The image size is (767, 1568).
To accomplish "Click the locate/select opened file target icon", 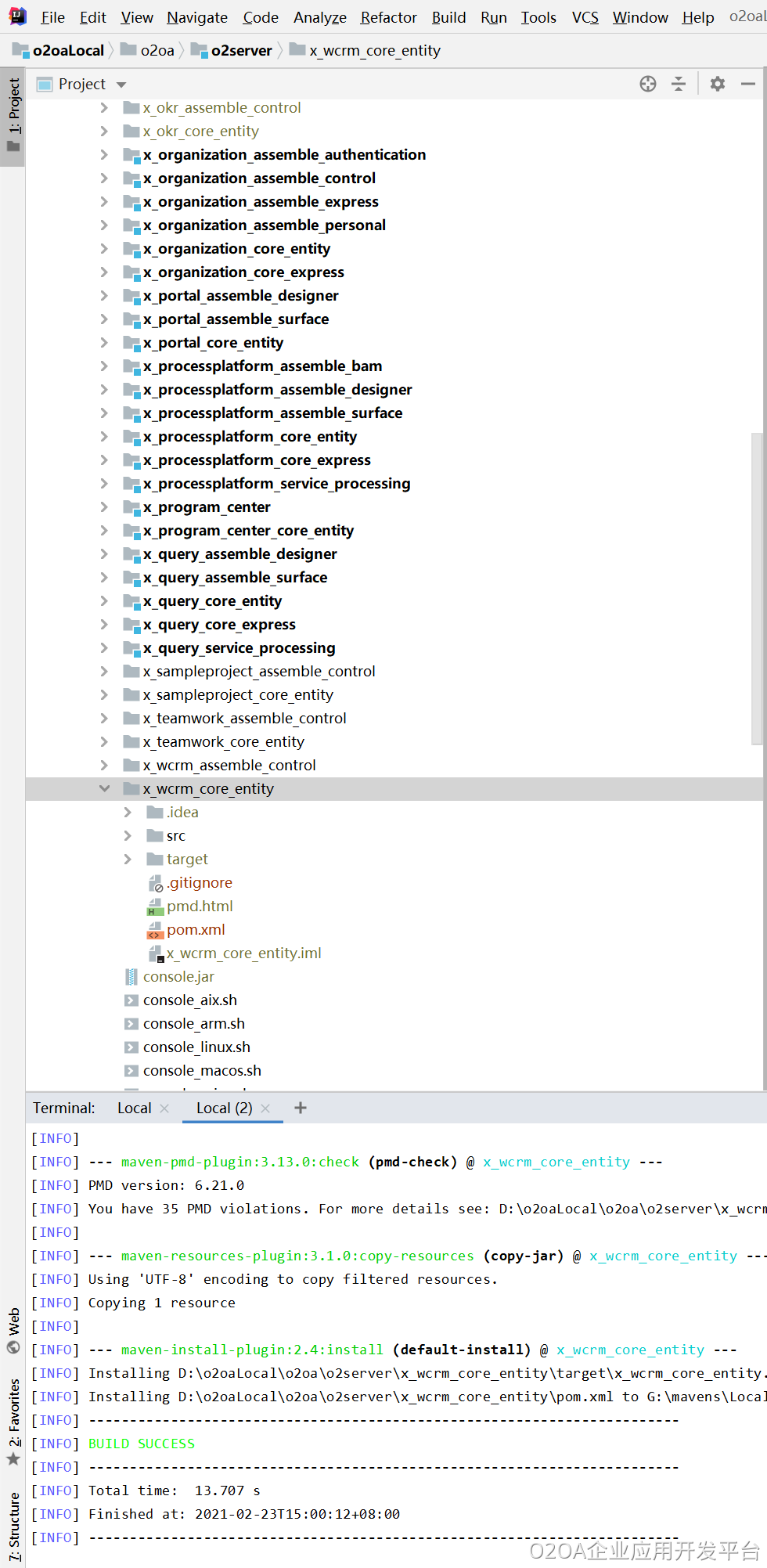I will point(647,84).
